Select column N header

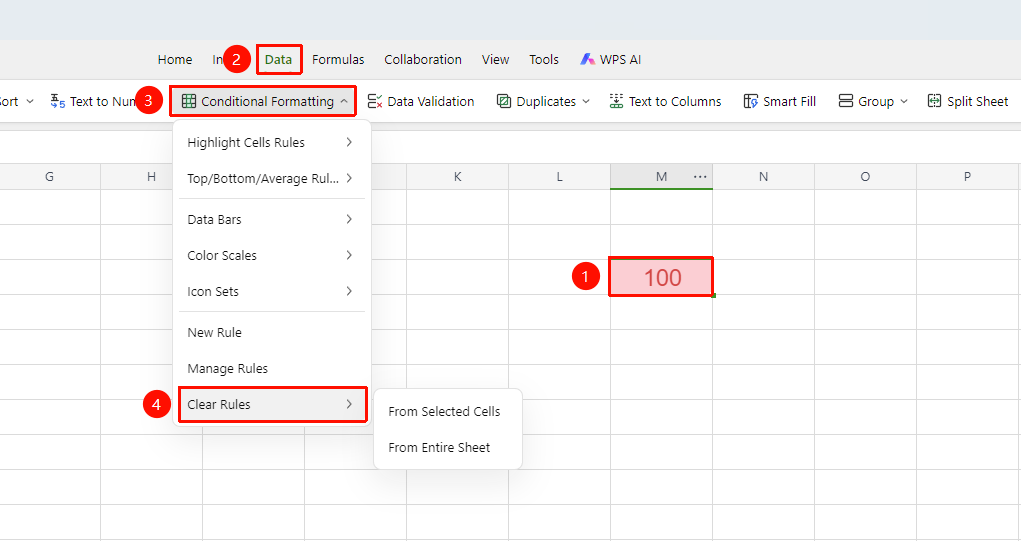pyautogui.click(x=763, y=176)
